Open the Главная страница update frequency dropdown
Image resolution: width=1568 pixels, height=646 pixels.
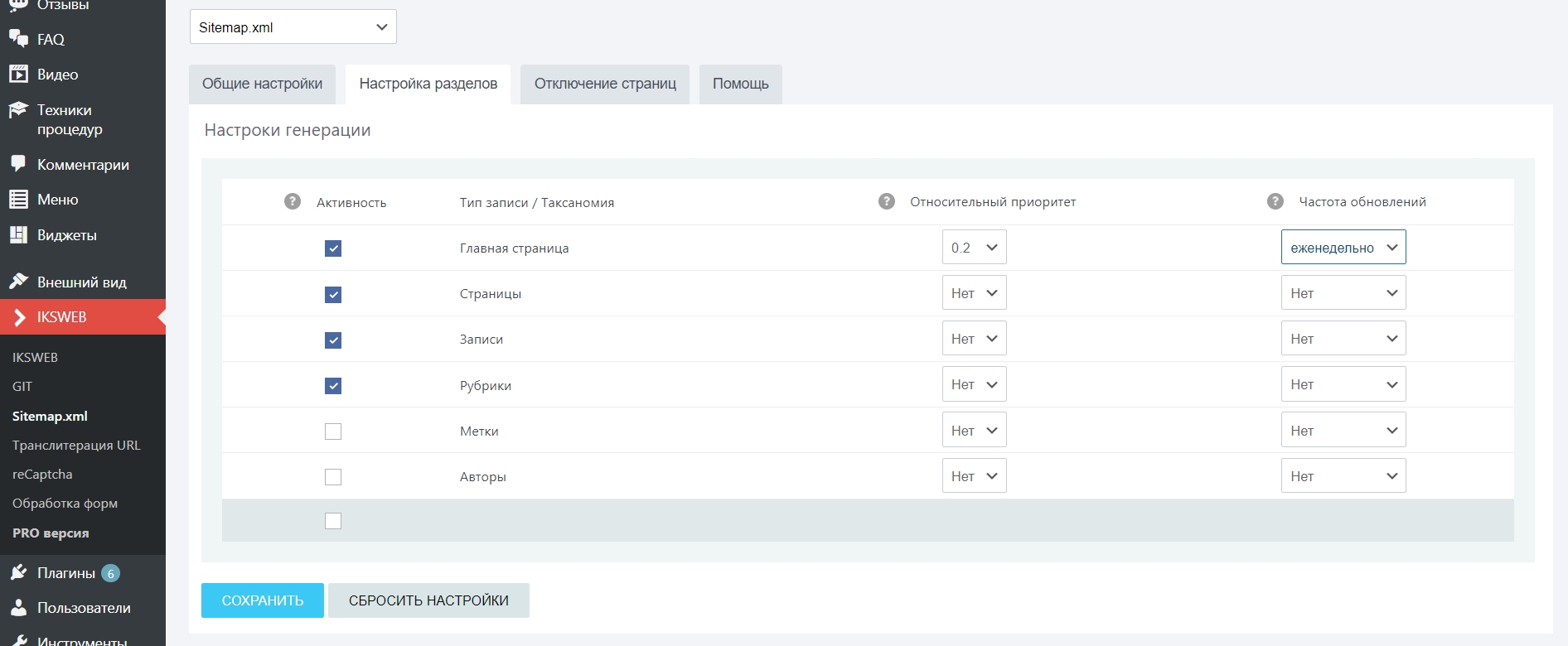coord(1343,247)
